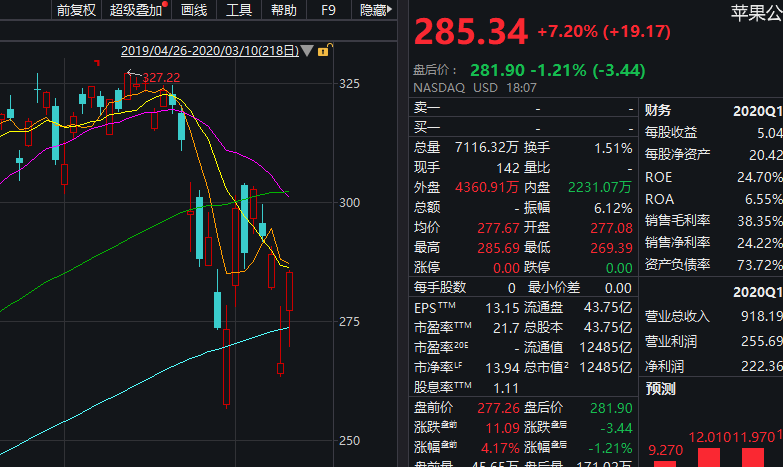Click the NASDAQ exchange label
Viewport: 783px width, 467px height.
point(439,88)
